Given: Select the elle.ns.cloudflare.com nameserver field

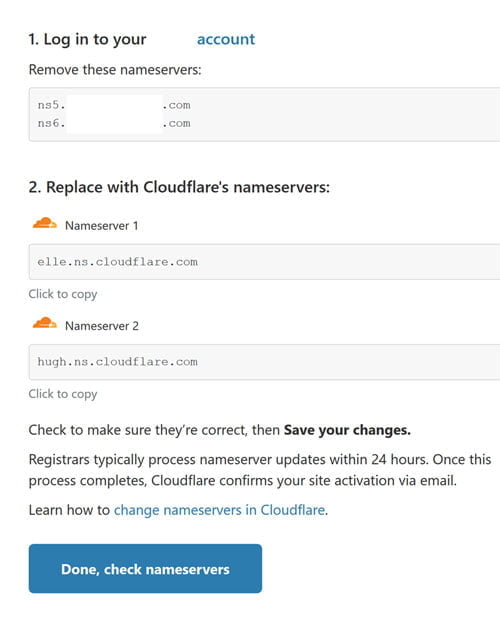Looking at the screenshot, I should click(264, 262).
